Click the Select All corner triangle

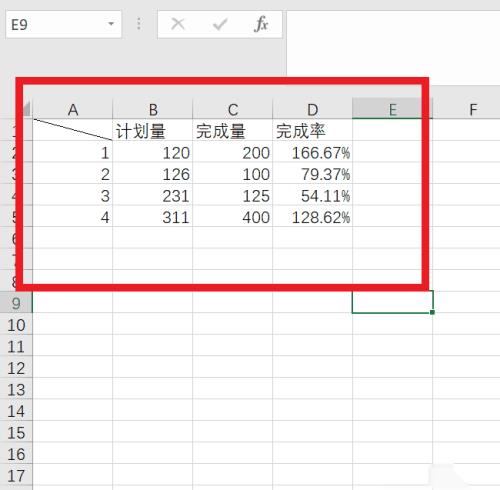[x=26, y=109]
